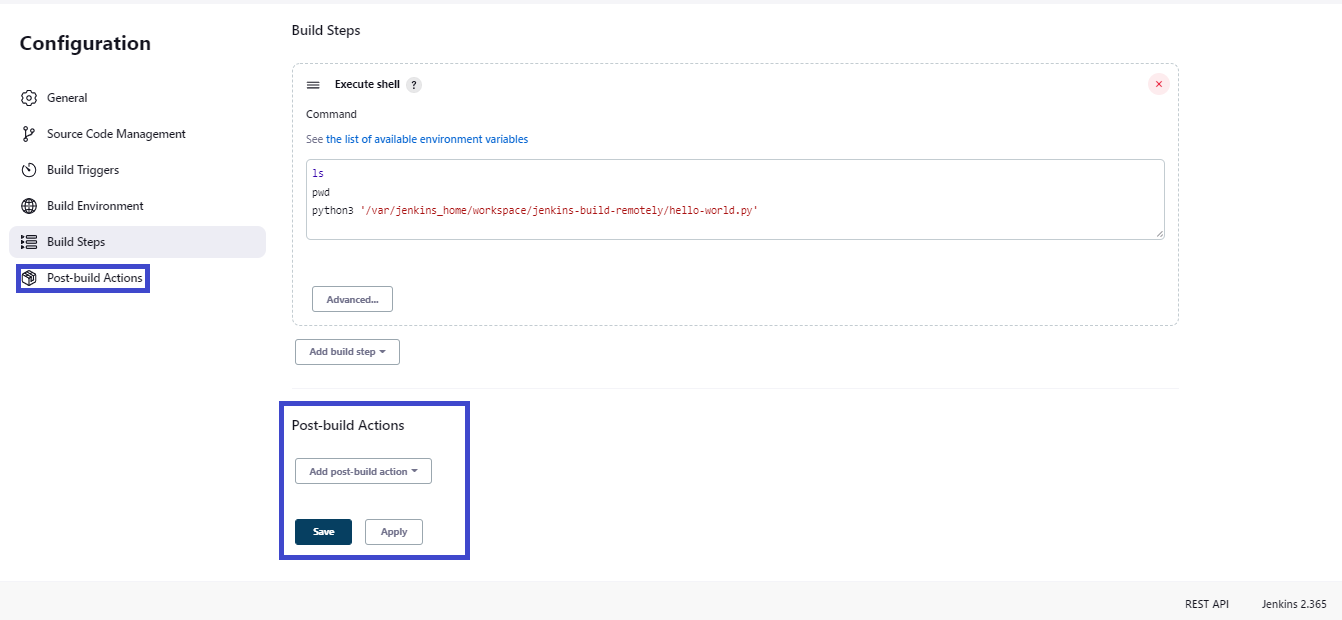The height and width of the screenshot is (620, 1342).
Task: Open the REST API link
Action: pos(1207,604)
